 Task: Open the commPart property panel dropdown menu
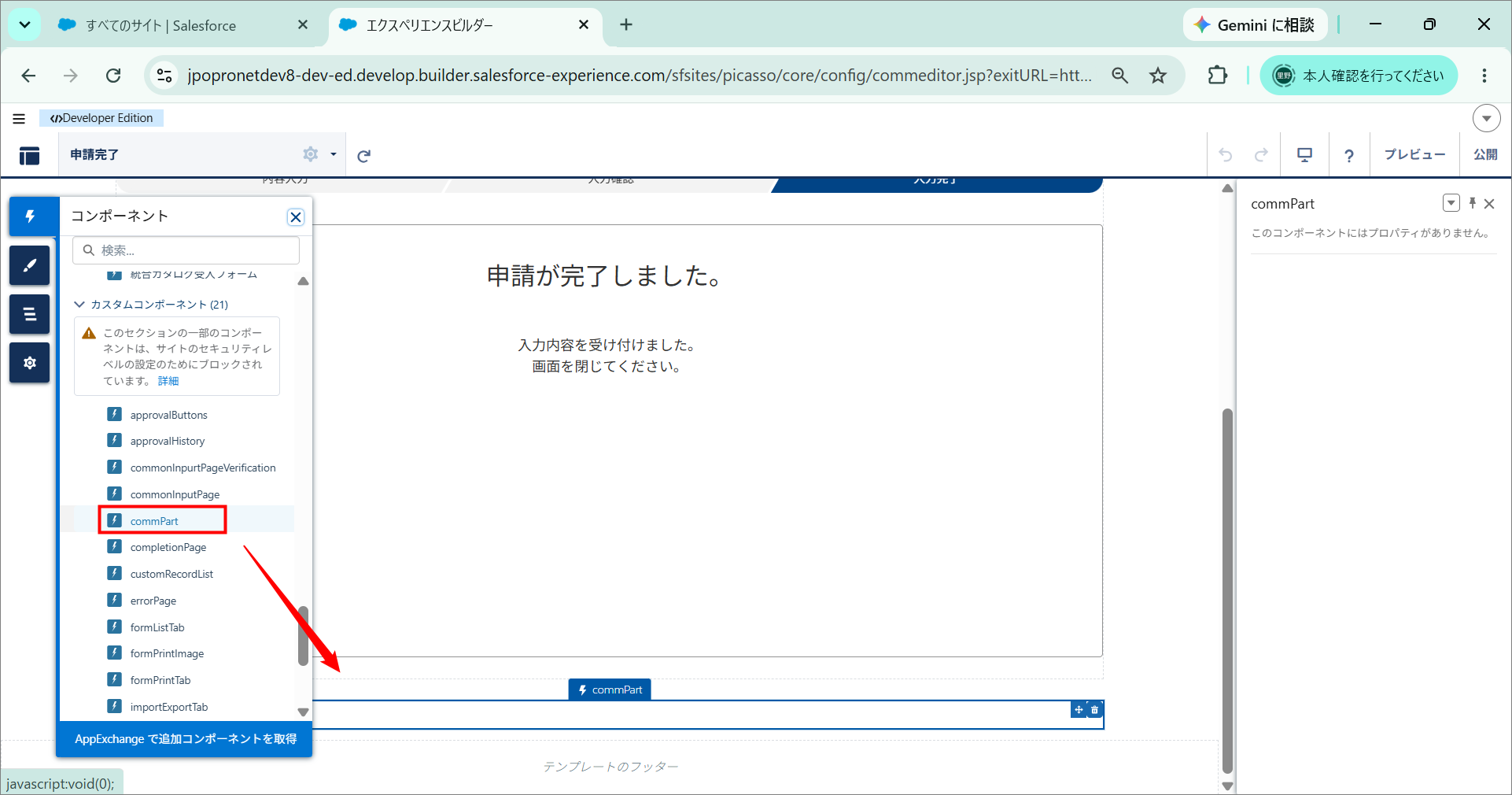click(1451, 203)
